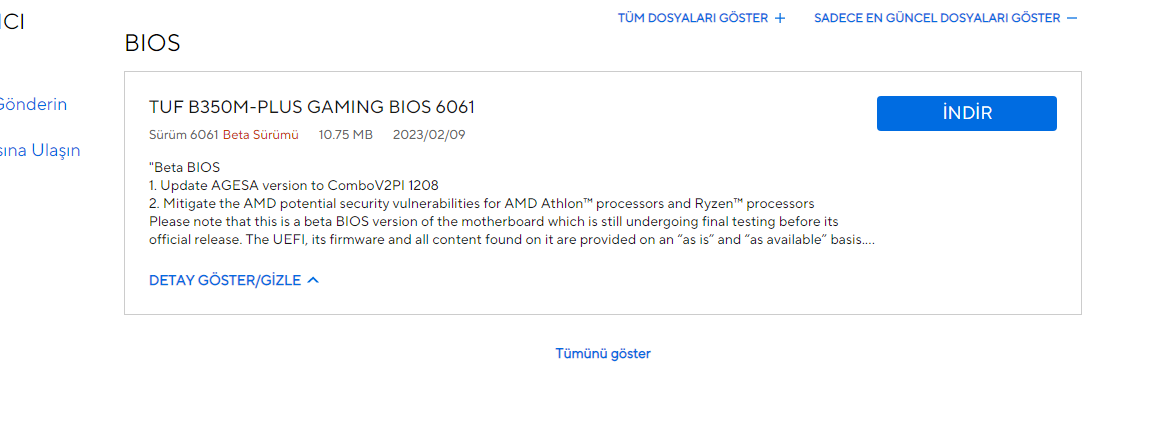
Task: Click the red Beta Sürümü label
Action: point(261,135)
